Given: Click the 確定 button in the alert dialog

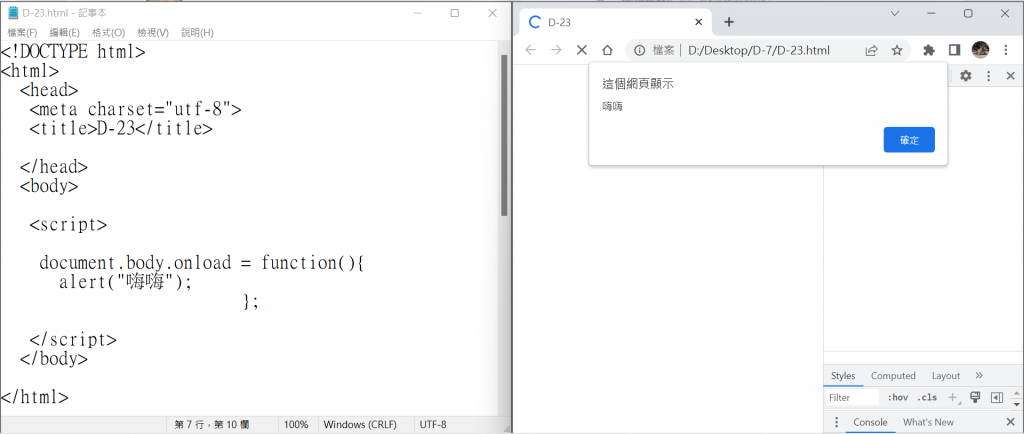Looking at the screenshot, I should 909,140.
